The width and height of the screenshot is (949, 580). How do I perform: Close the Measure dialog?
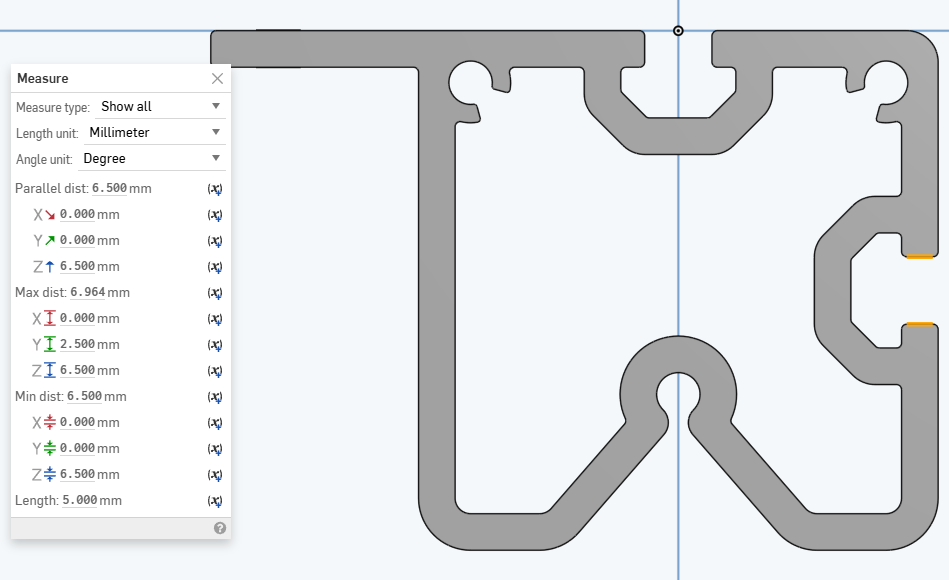pos(217,79)
